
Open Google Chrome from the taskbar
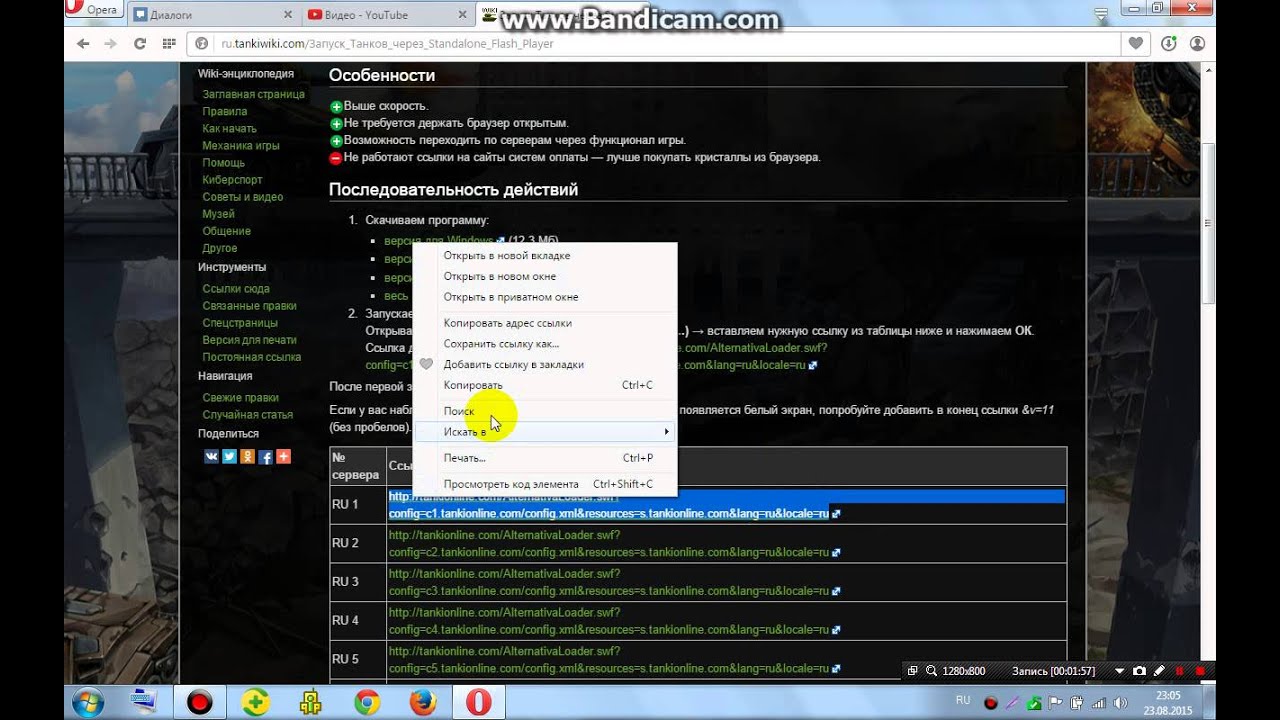[367, 703]
